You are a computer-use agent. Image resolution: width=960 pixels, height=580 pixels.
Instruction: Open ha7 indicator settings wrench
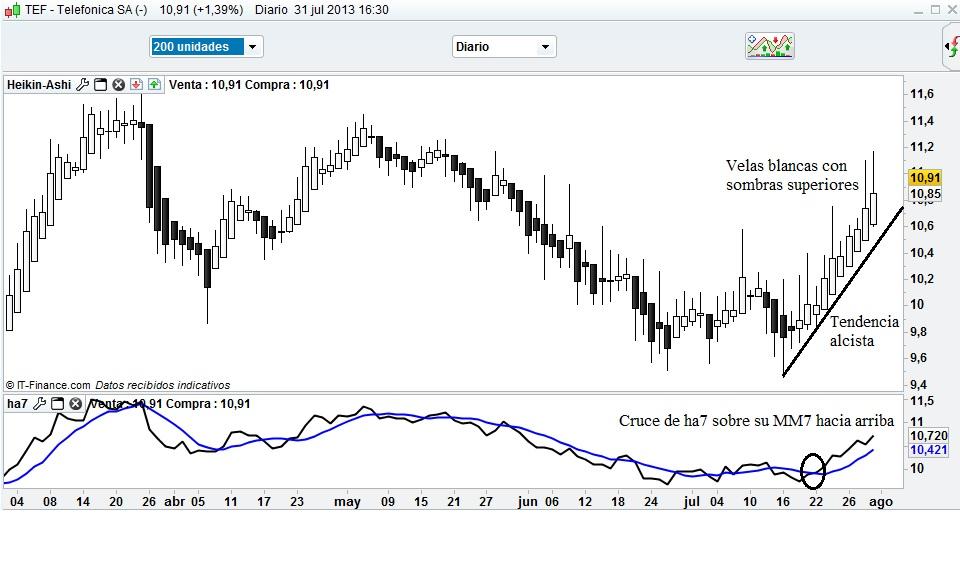40,404
